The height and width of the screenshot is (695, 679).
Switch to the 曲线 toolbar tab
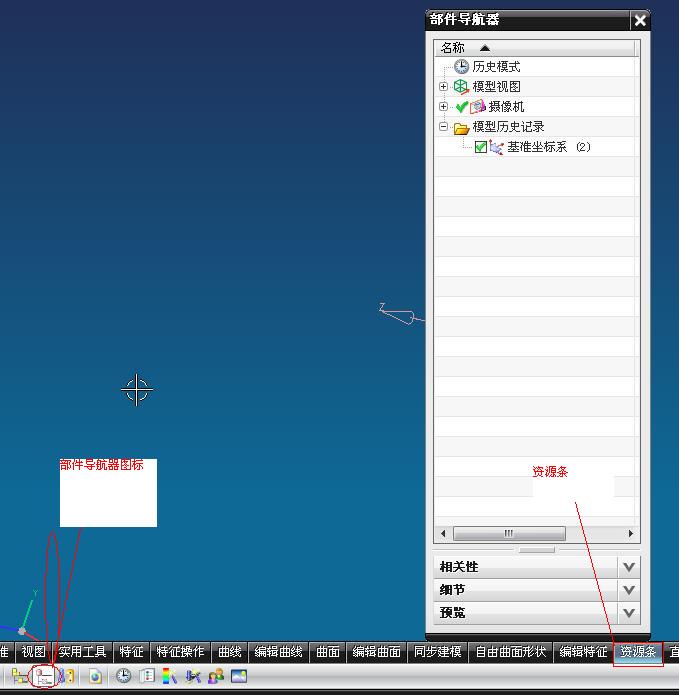[x=230, y=652]
